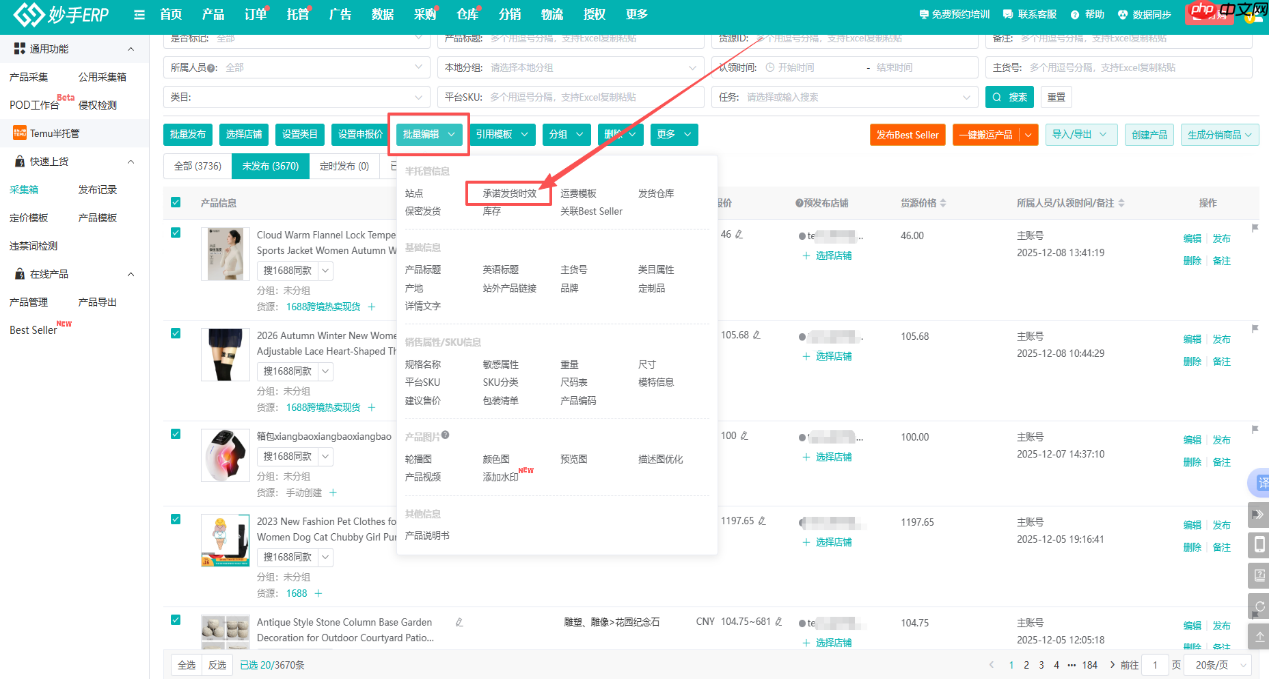Viewport: 1269px width, 679px height.
Task: Click the hamburger menu icon beside the logo
Action: coord(139,14)
